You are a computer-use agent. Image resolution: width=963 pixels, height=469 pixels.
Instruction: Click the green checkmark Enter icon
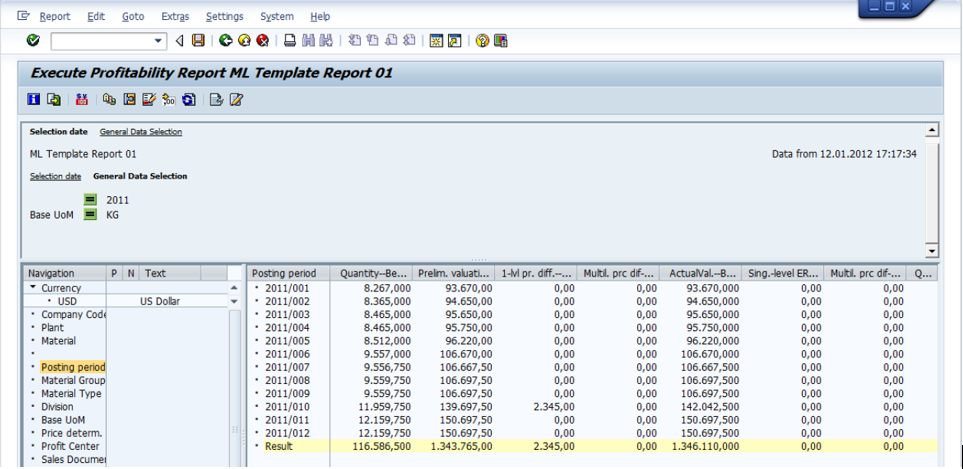click(x=33, y=41)
